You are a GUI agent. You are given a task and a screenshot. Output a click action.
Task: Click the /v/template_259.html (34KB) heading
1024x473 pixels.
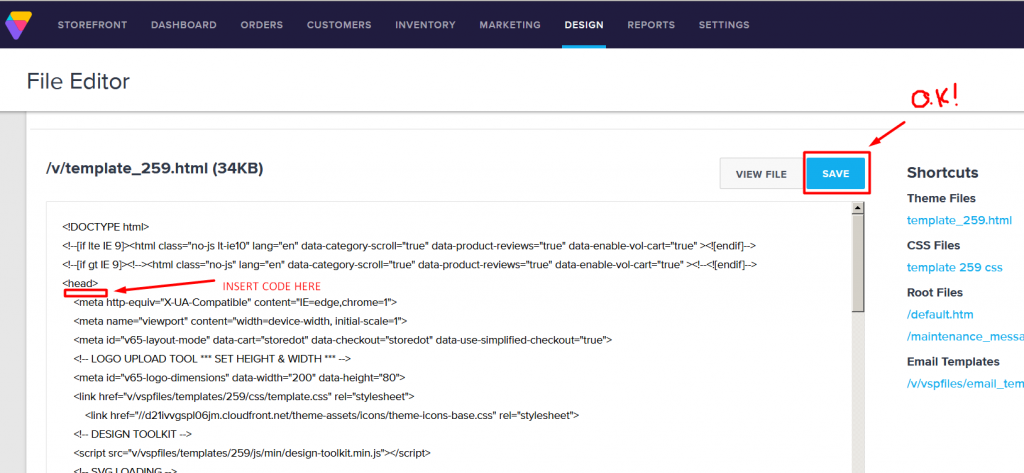[x=154, y=169]
